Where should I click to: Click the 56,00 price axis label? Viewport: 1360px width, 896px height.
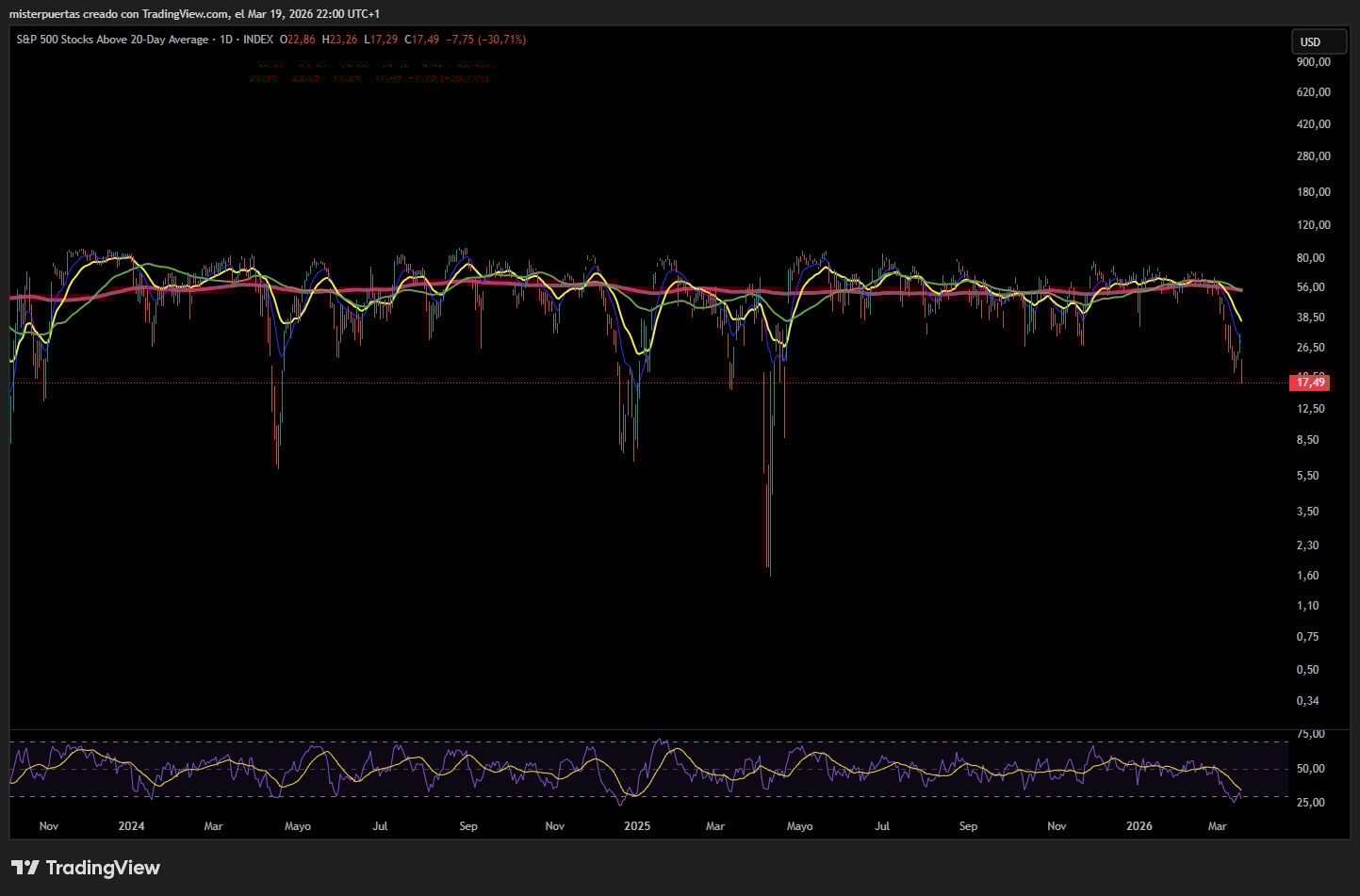point(1311,288)
